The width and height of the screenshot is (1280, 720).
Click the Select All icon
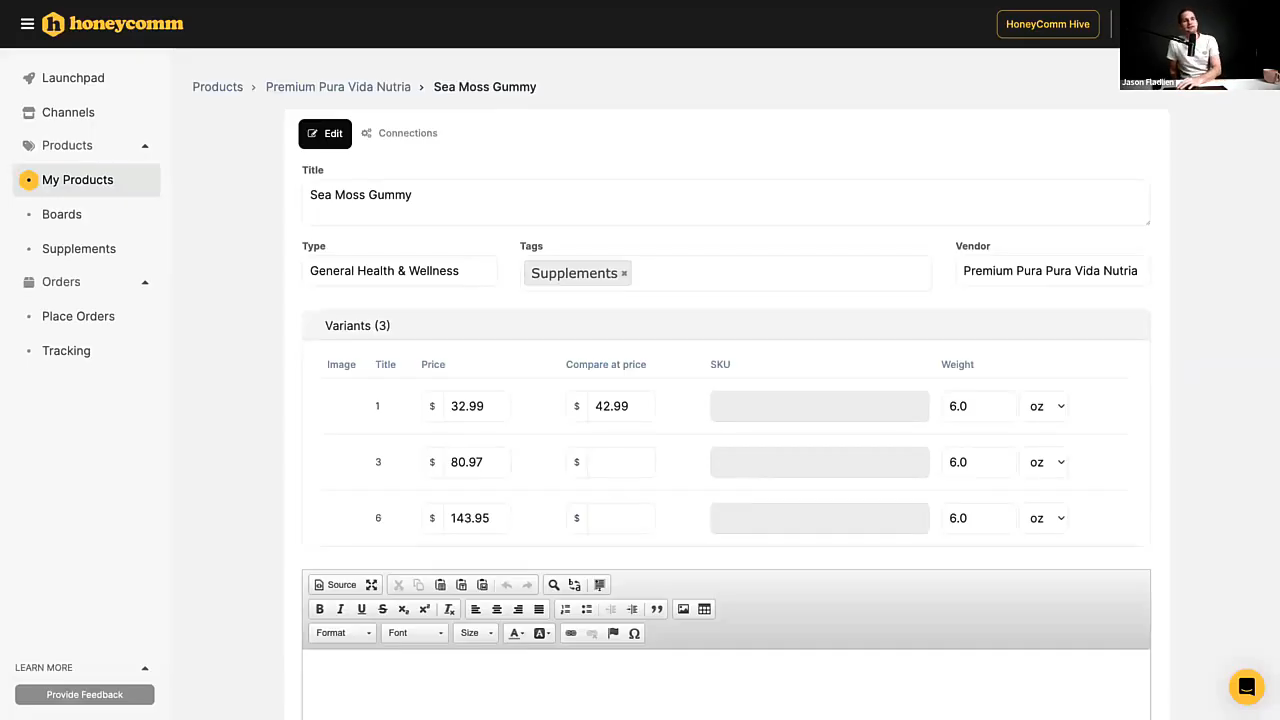click(x=600, y=585)
